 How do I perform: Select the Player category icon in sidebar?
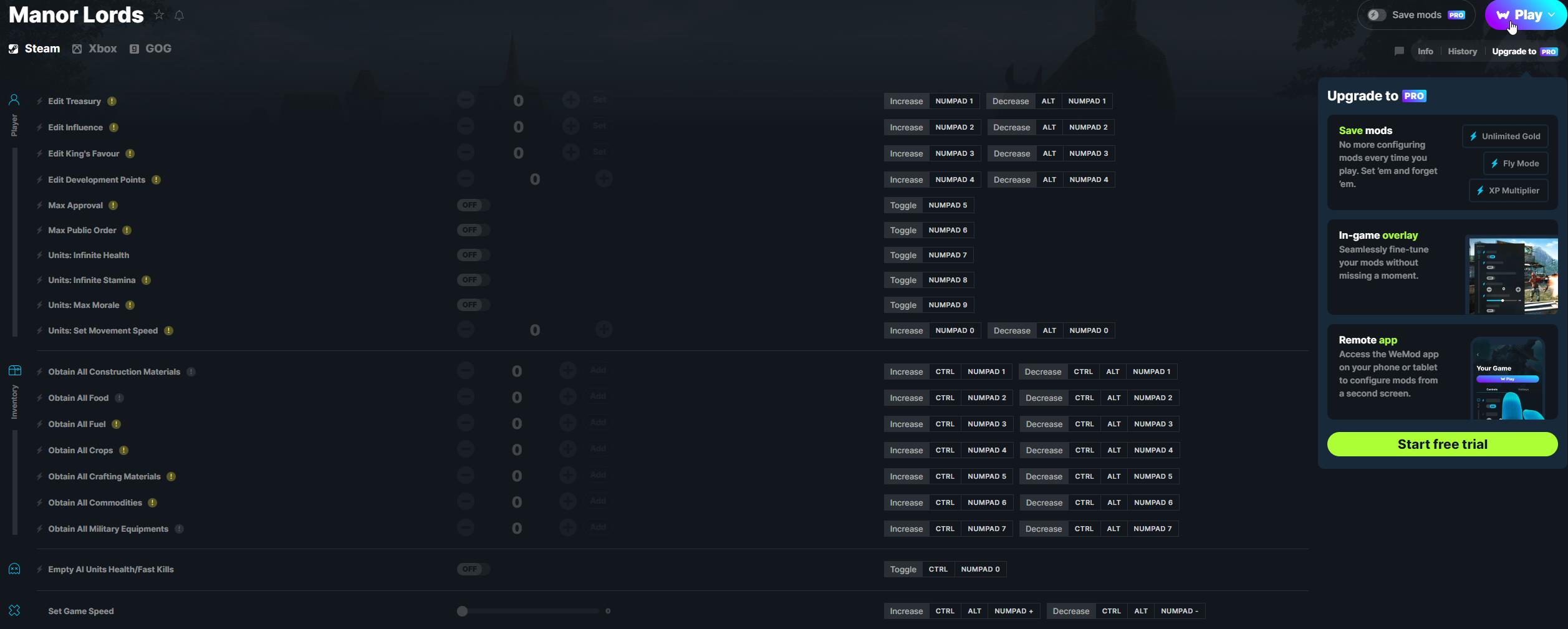pyautogui.click(x=14, y=100)
